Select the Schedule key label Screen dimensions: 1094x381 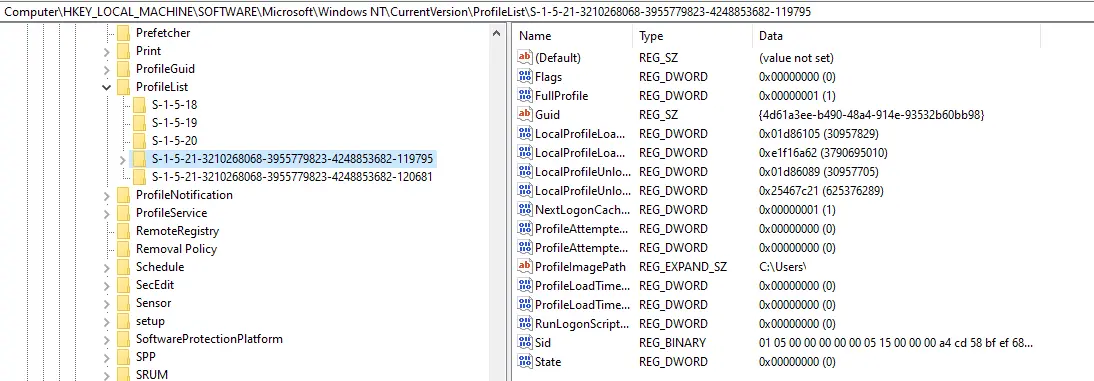[160, 267]
